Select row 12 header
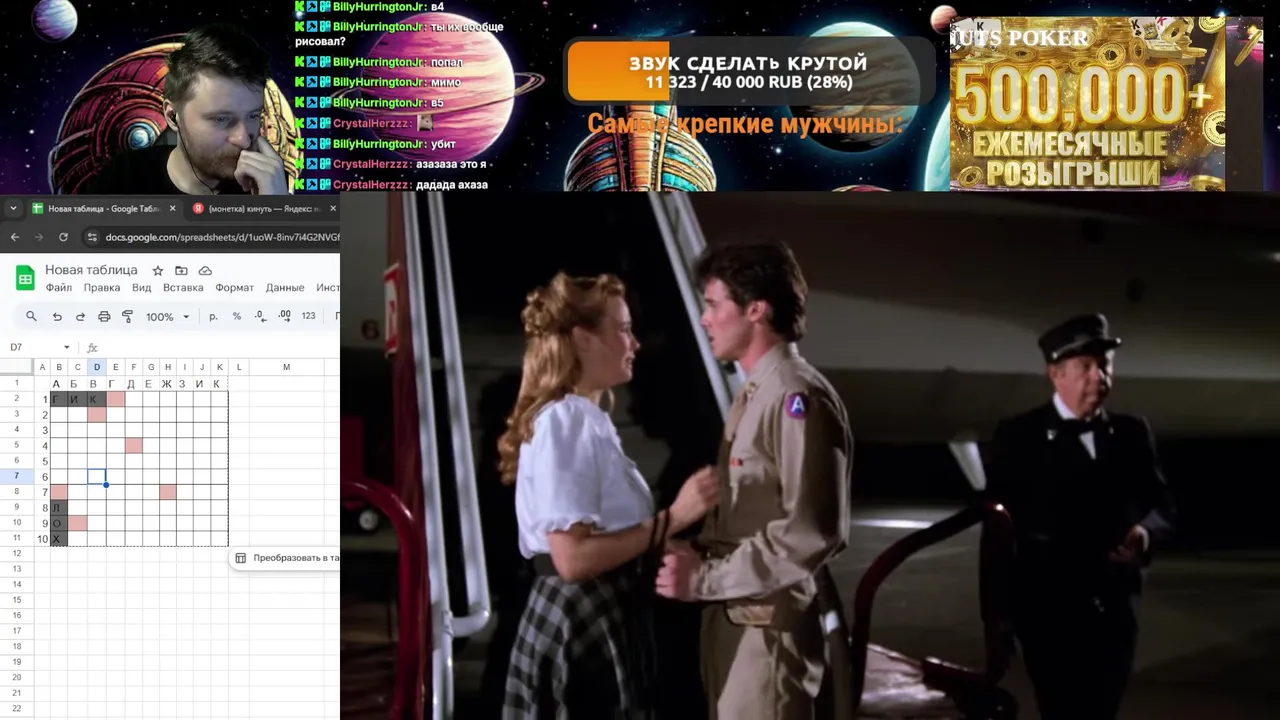Screen dimensions: 1280x720 point(17,553)
